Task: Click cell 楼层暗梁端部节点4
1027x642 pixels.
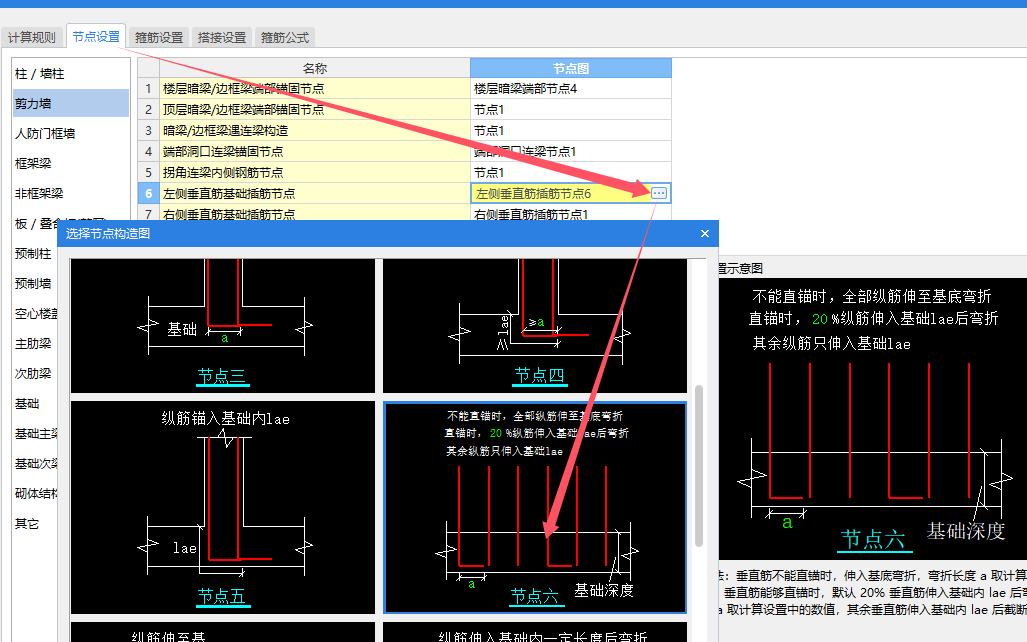Action: tap(570, 88)
